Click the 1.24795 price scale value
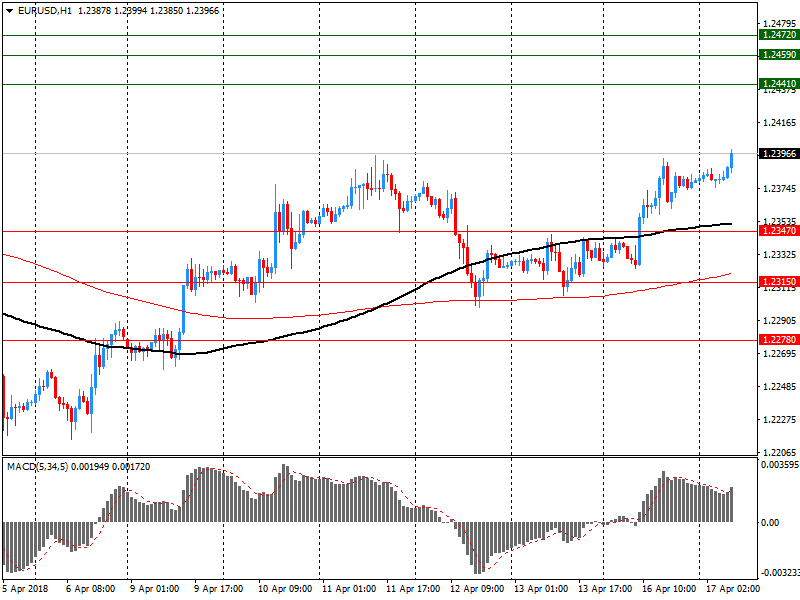Viewport: 800px width, 600px height. tap(780, 23)
